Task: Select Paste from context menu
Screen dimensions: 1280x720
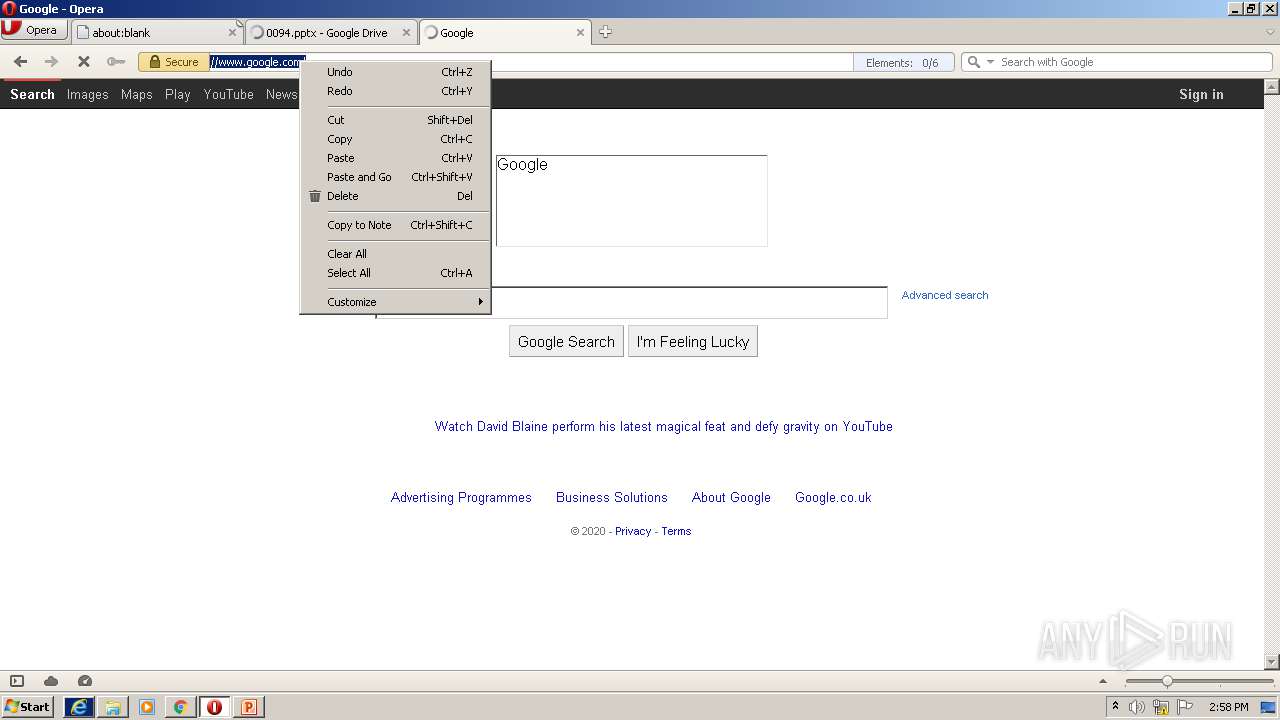Action: [x=395, y=158]
